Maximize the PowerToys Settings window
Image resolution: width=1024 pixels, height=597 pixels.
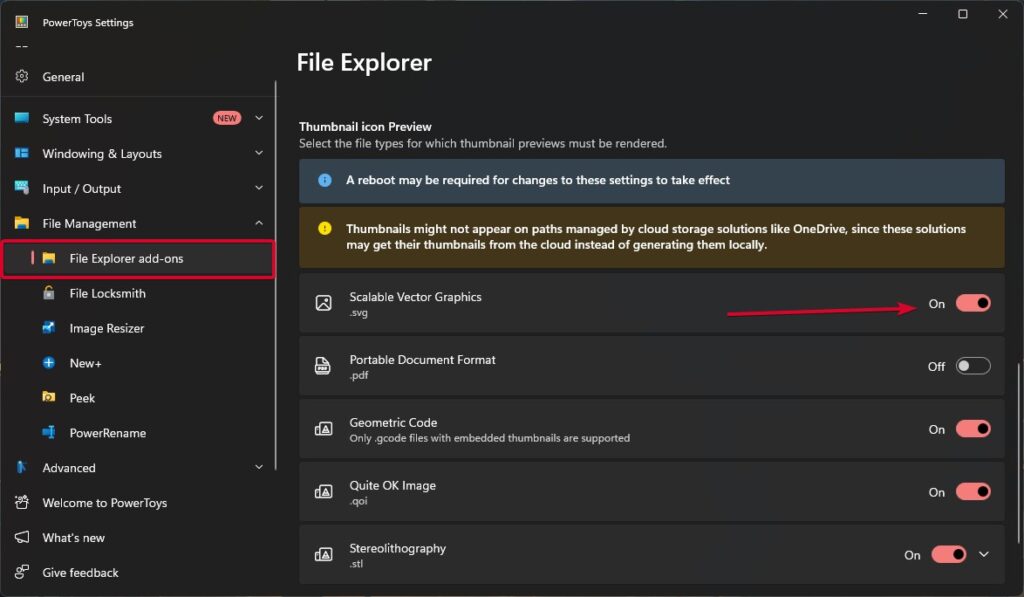click(x=963, y=14)
